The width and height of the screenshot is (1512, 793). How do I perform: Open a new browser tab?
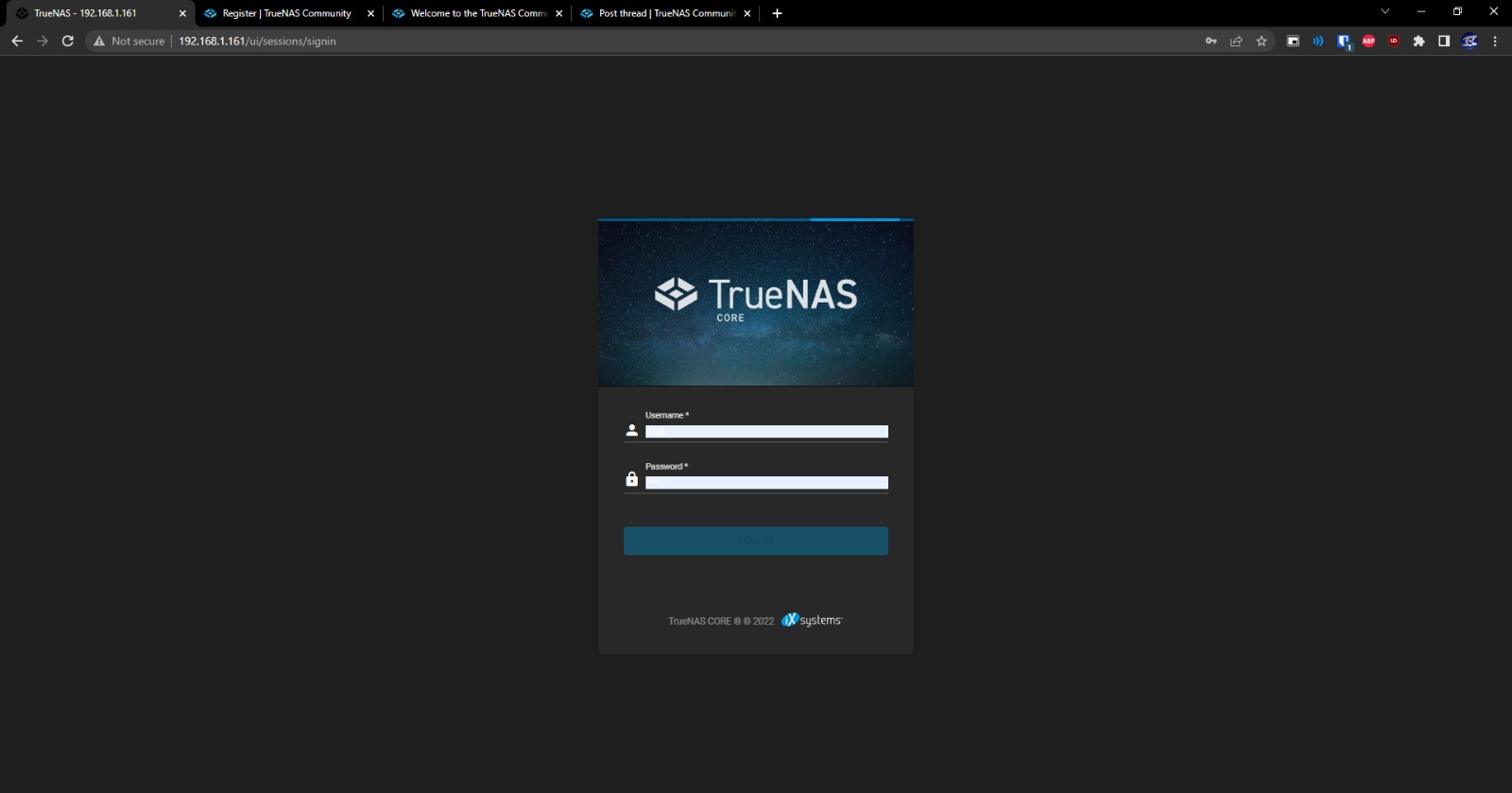(x=777, y=13)
